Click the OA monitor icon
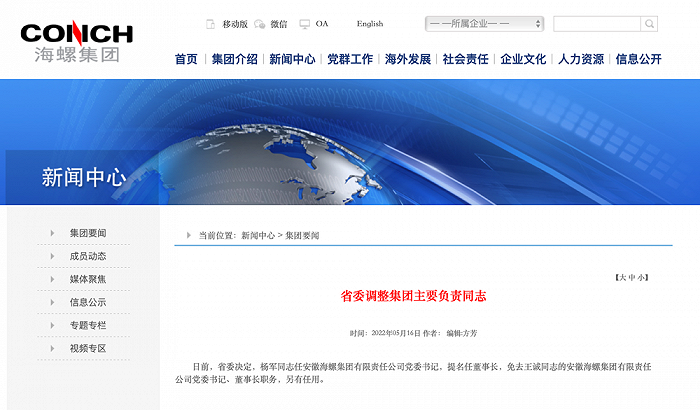The width and height of the screenshot is (700, 410). [305, 23]
